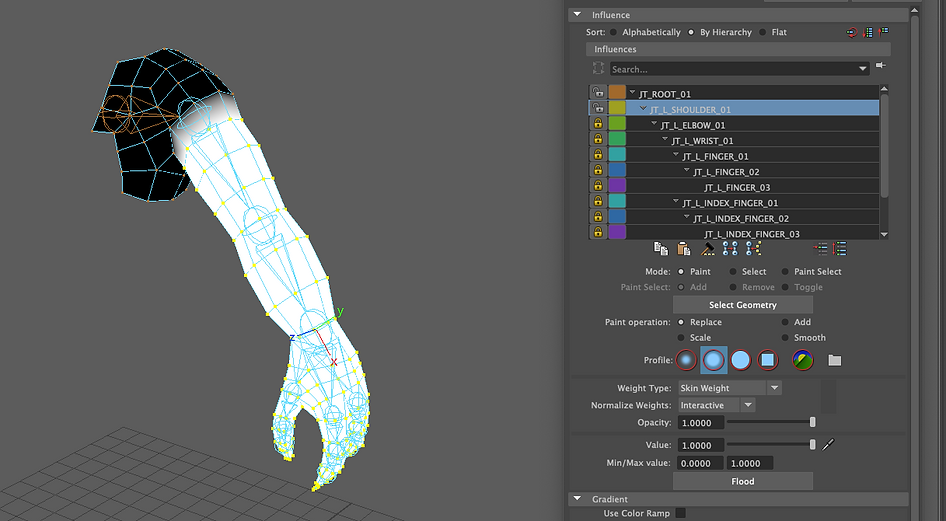Toggle lock on JT_L_SHOULDER_01 influence
Screen dimensions: 946x521
pyautogui.click(x=598, y=108)
